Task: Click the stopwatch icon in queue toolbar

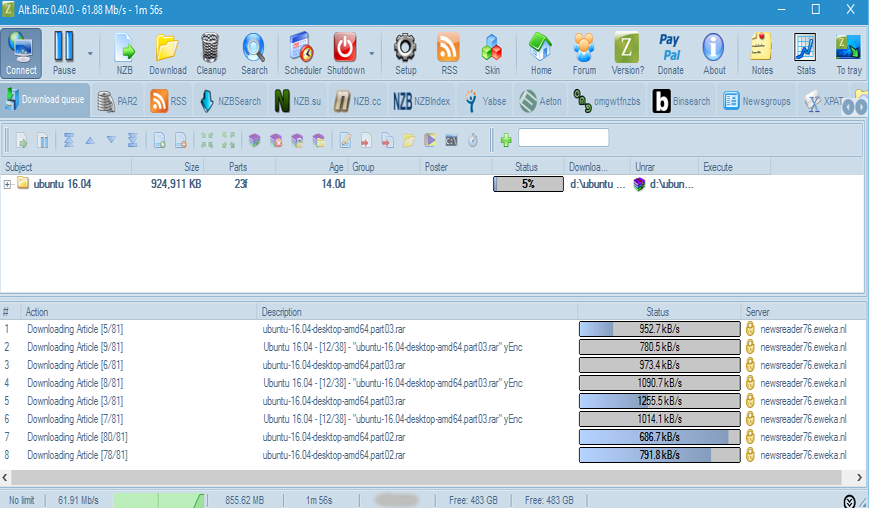Action: (472, 140)
